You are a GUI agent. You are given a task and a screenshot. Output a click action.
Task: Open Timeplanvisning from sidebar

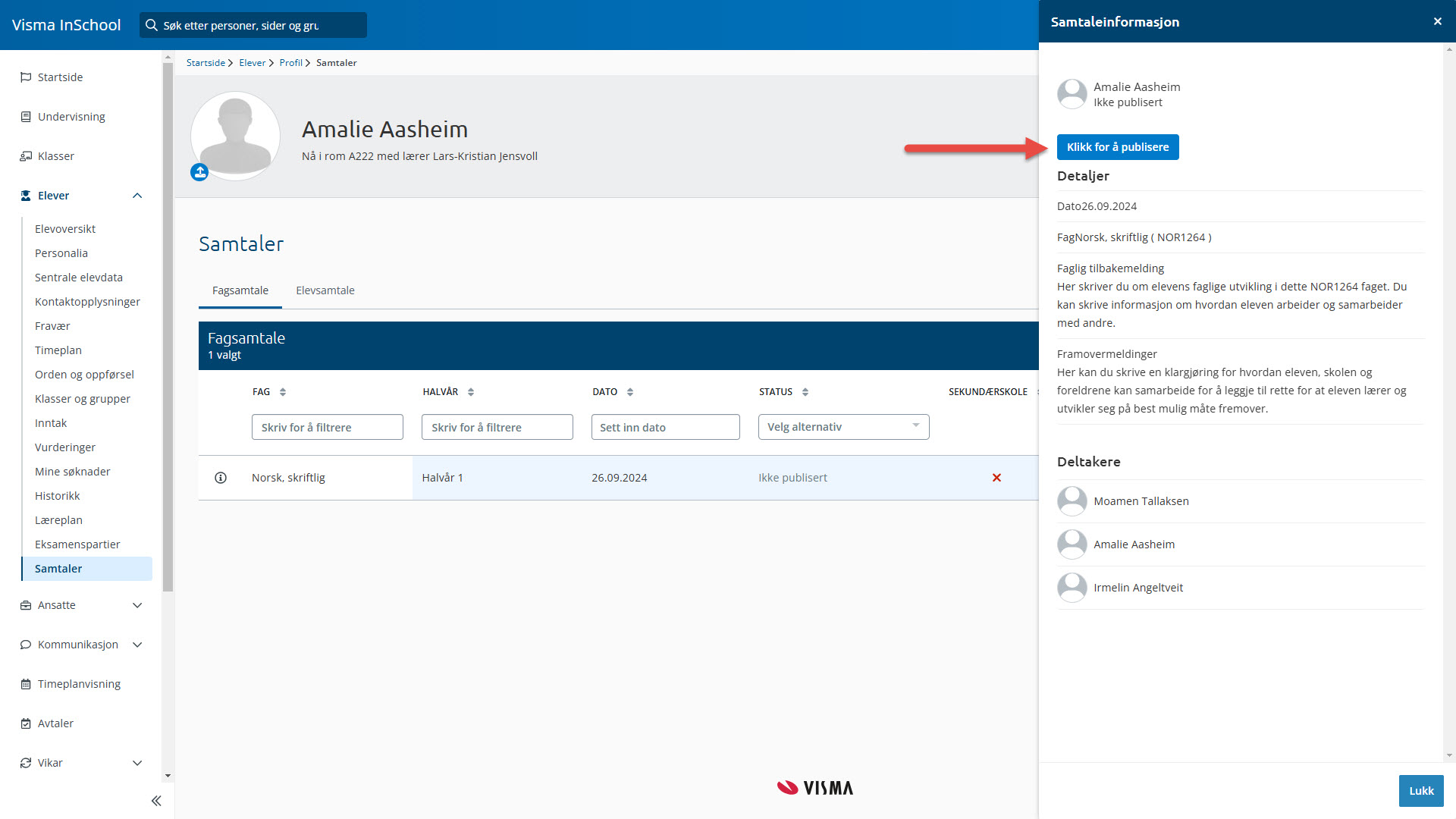tap(79, 684)
